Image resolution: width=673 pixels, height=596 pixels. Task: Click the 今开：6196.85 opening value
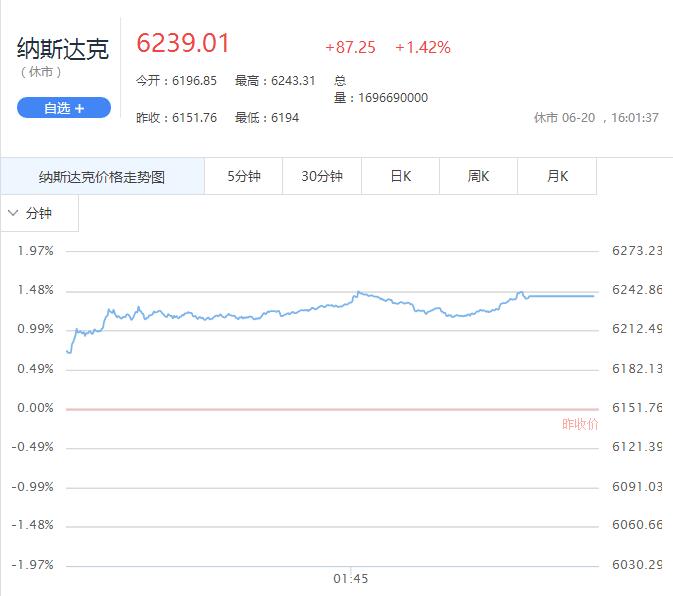[176, 81]
